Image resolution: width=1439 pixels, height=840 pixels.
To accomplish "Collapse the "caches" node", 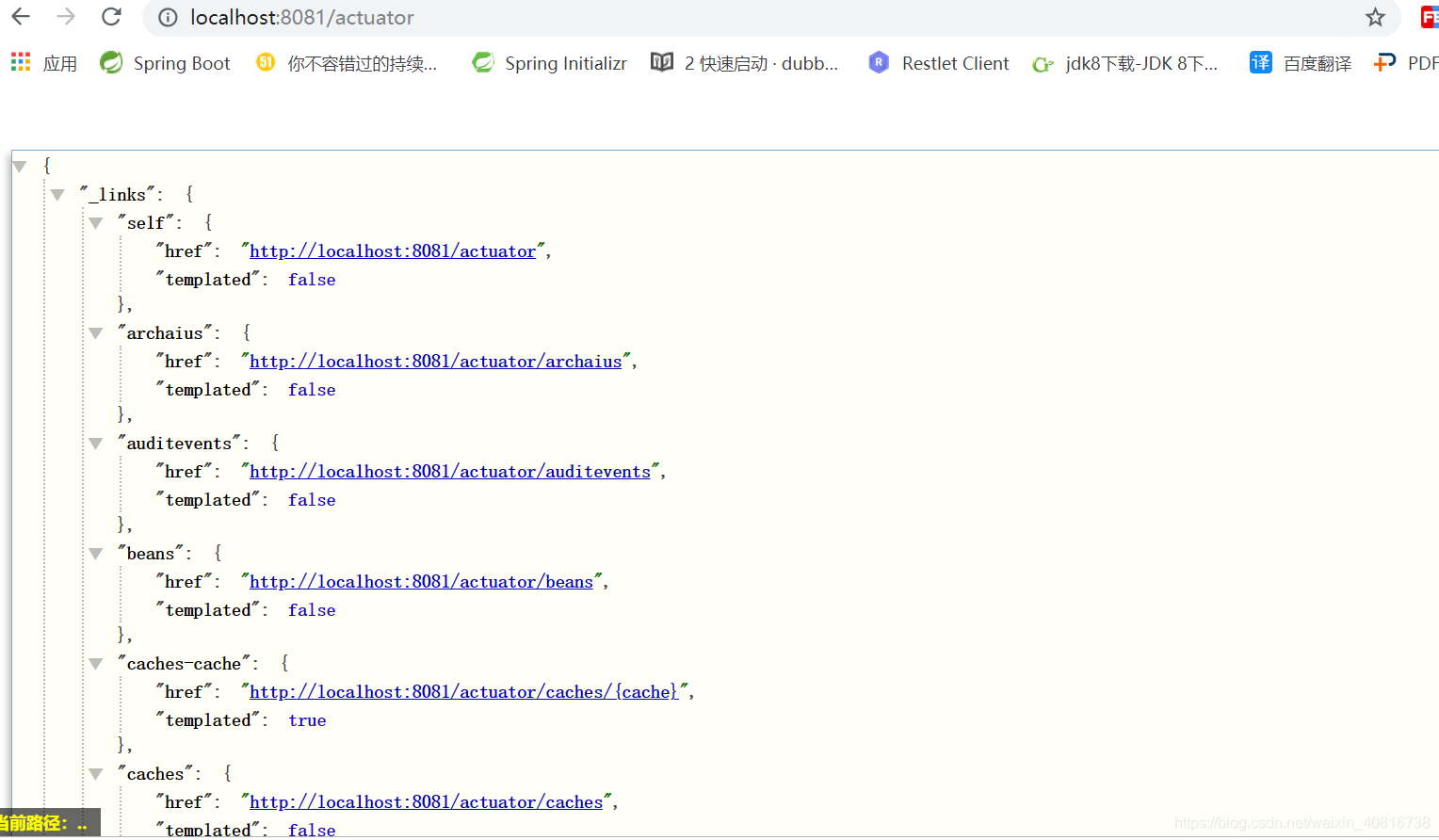I will 95,774.
